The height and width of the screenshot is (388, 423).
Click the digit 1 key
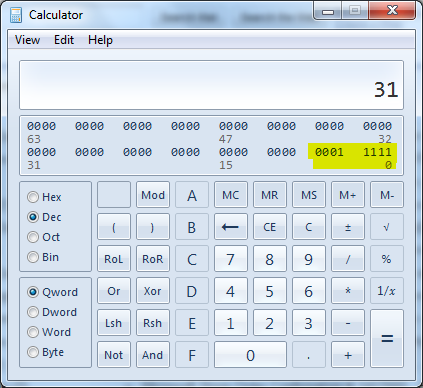[x=231, y=323]
